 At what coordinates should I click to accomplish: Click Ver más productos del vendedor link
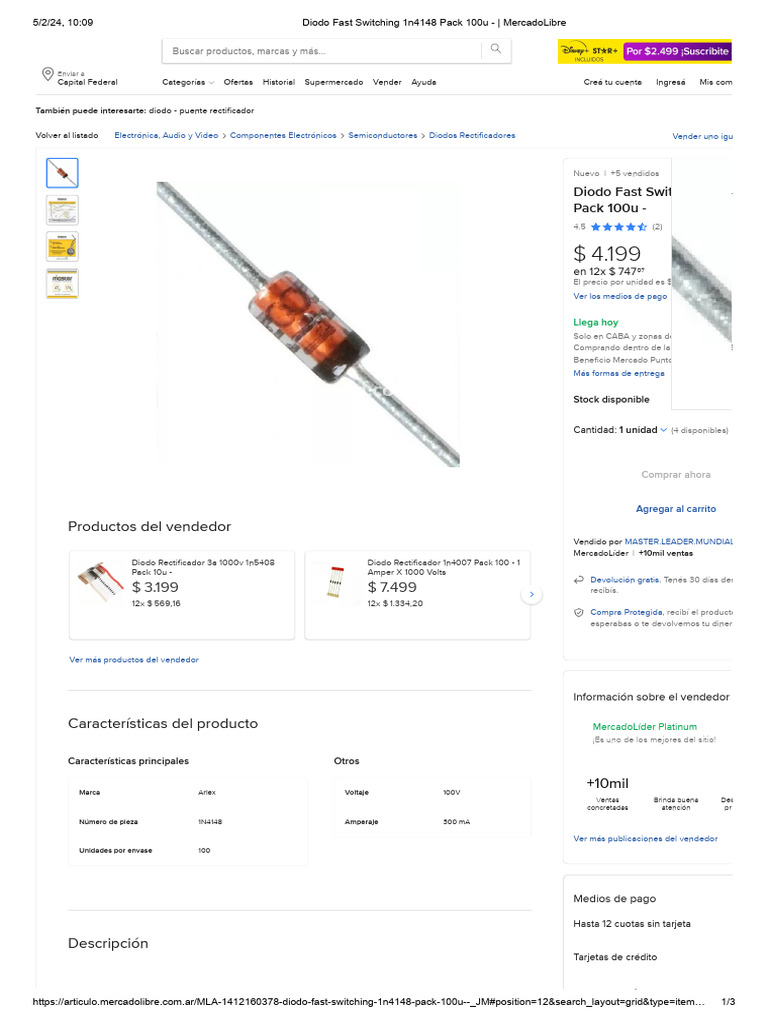click(x=134, y=660)
